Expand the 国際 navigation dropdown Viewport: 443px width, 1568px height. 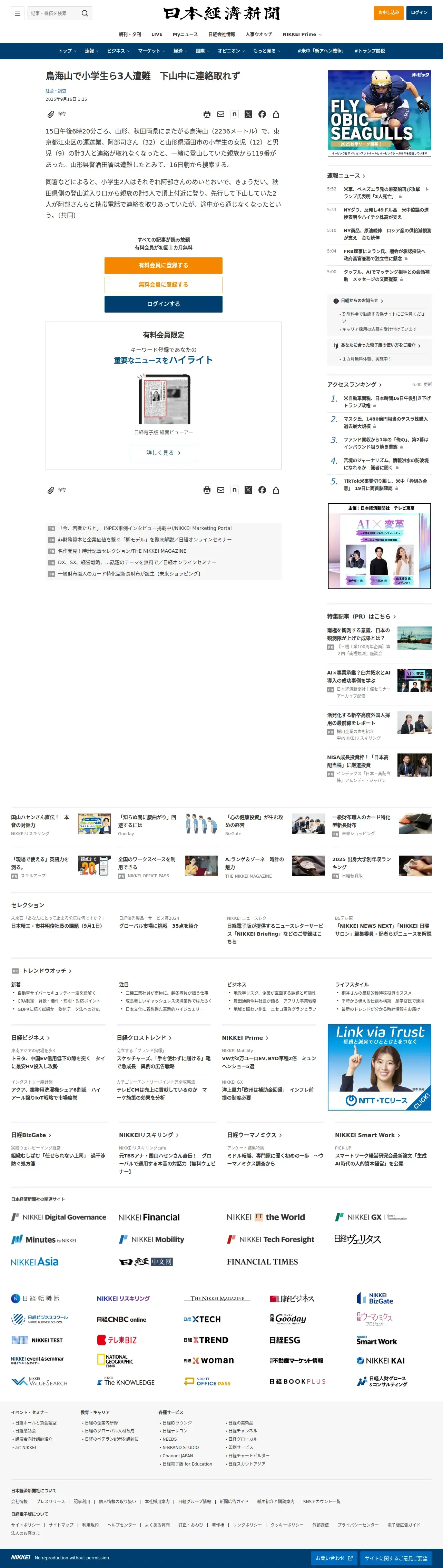click(202, 51)
